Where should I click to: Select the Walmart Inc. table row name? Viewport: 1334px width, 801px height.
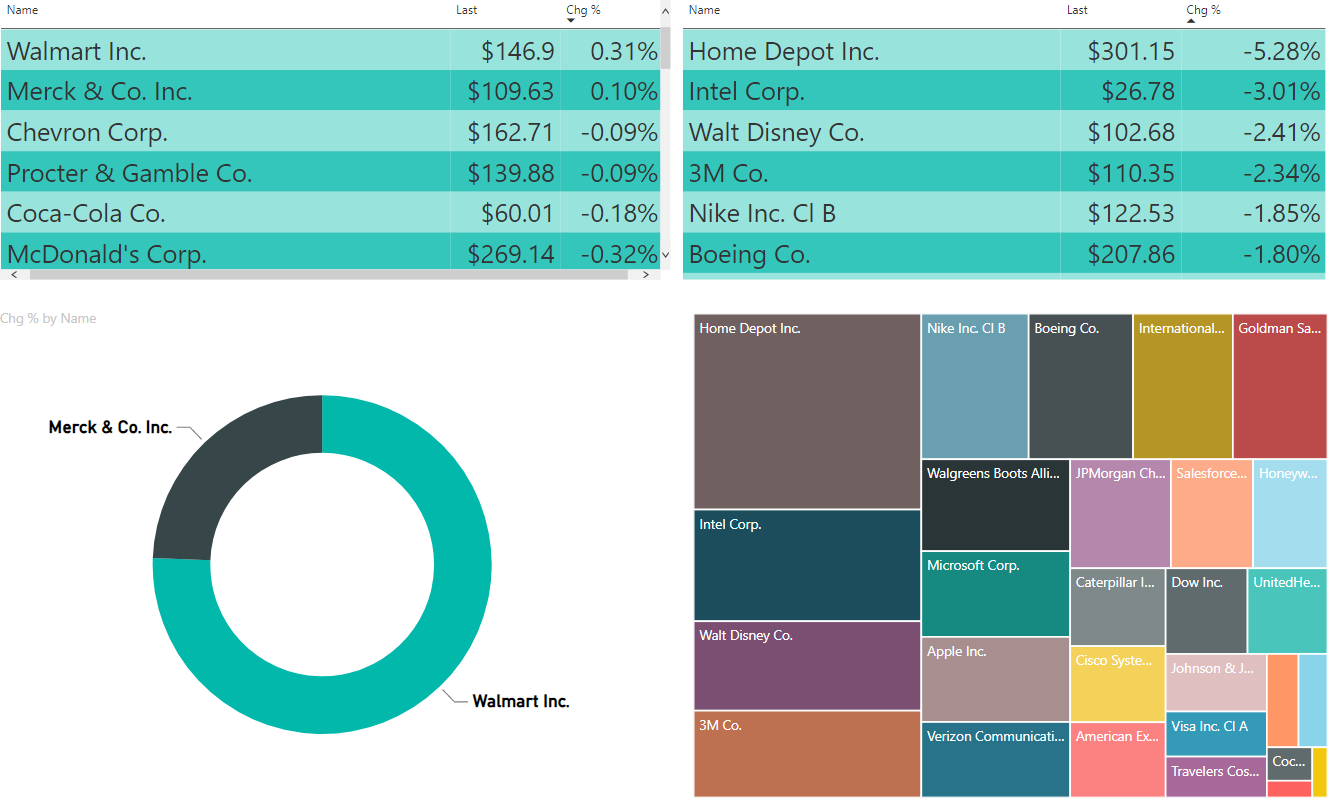click(x=77, y=51)
